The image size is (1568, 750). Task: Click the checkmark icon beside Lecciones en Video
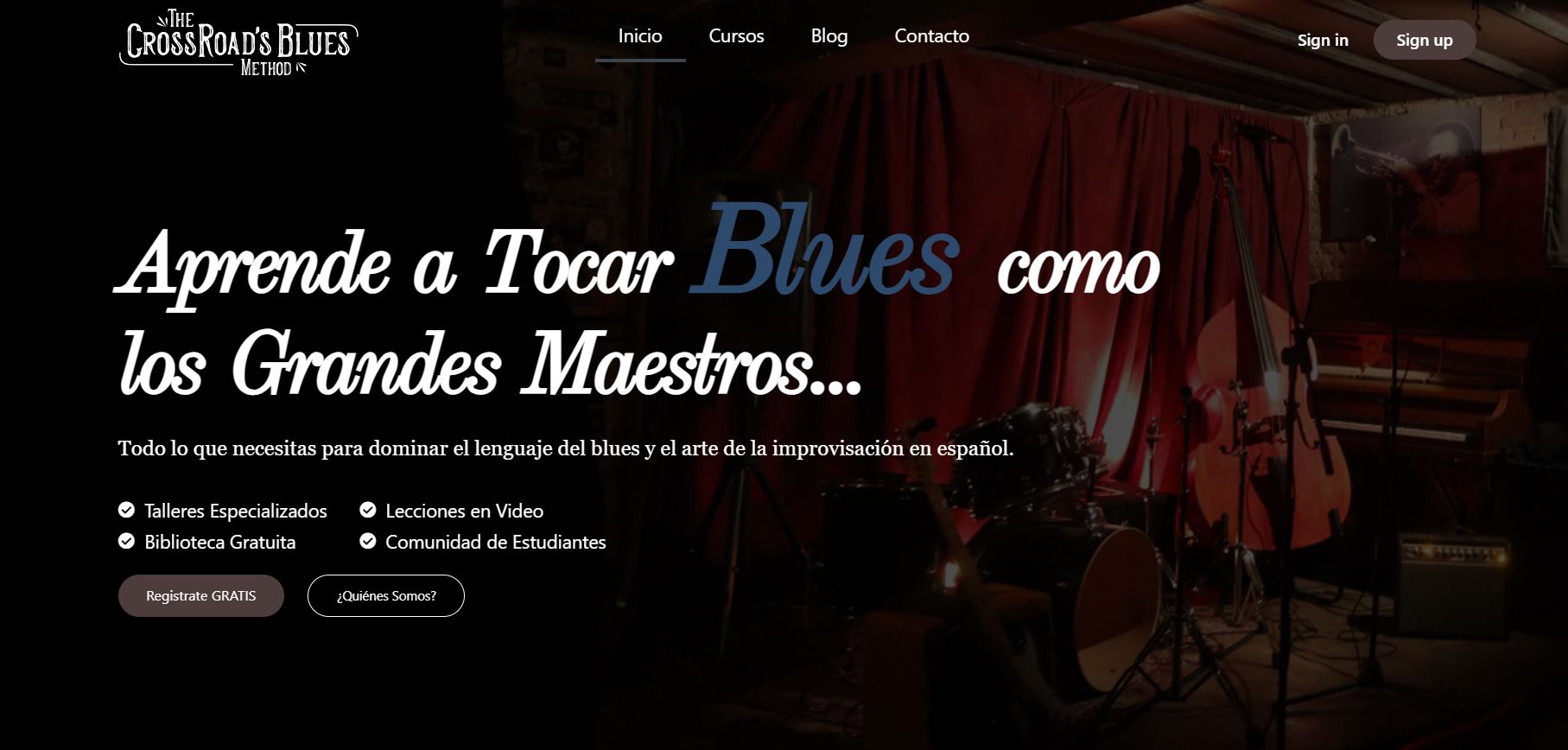368,510
